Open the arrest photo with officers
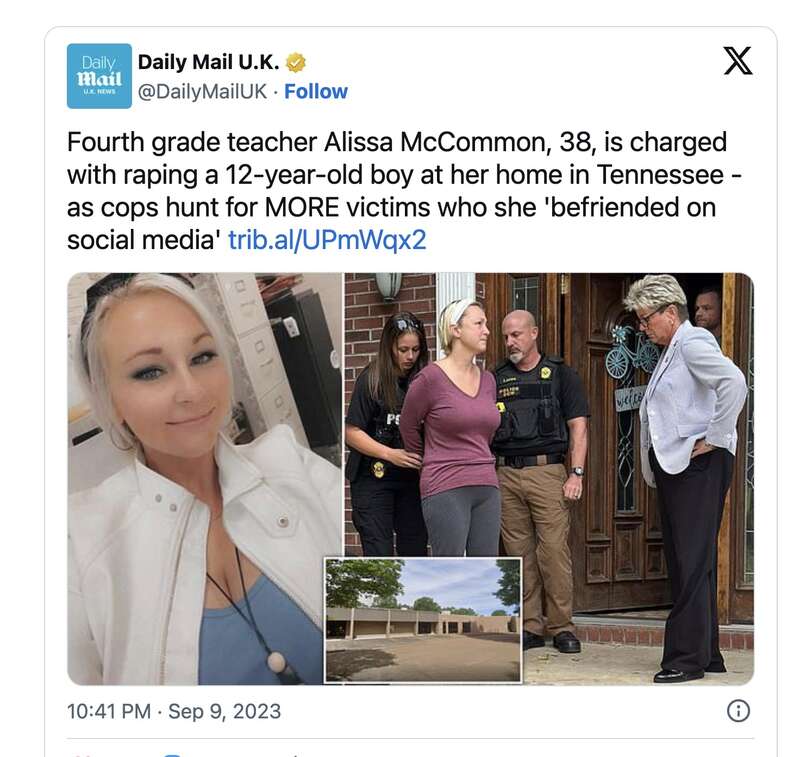Viewport: 800px width, 757px height. [549, 415]
